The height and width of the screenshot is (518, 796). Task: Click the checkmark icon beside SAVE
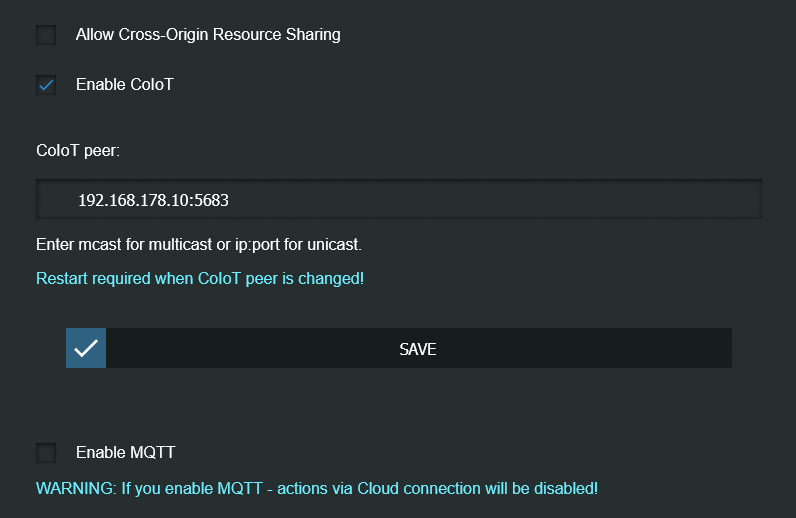(86, 348)
